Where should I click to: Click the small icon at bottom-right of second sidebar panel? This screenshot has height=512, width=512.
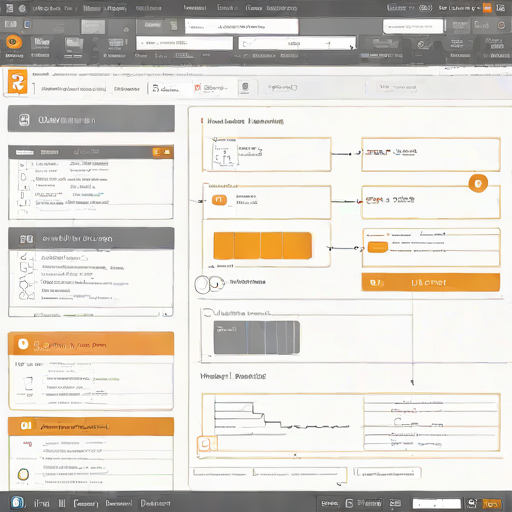coord(167,313)
